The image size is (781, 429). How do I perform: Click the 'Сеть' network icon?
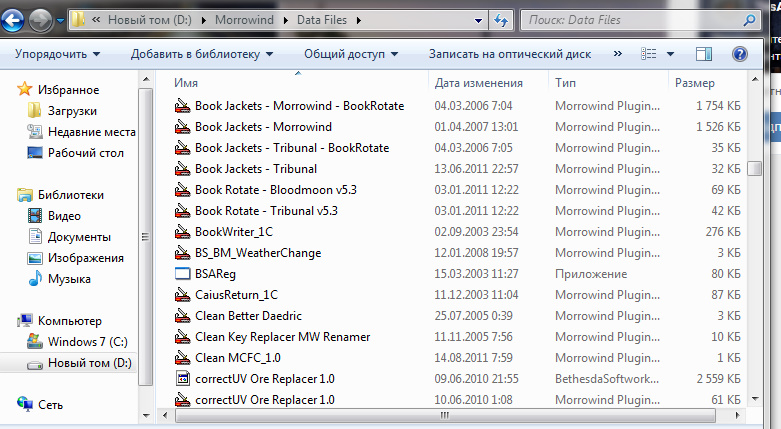click(x=25, y=404)
